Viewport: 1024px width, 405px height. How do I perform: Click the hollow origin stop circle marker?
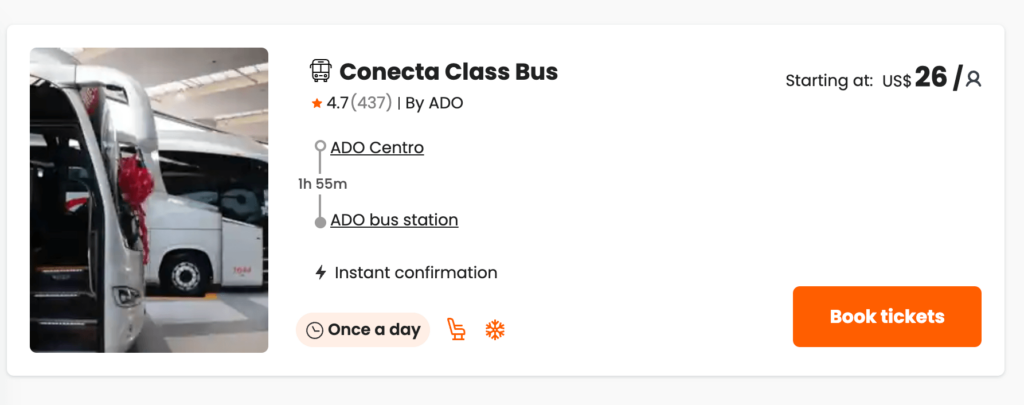(320, 146)
